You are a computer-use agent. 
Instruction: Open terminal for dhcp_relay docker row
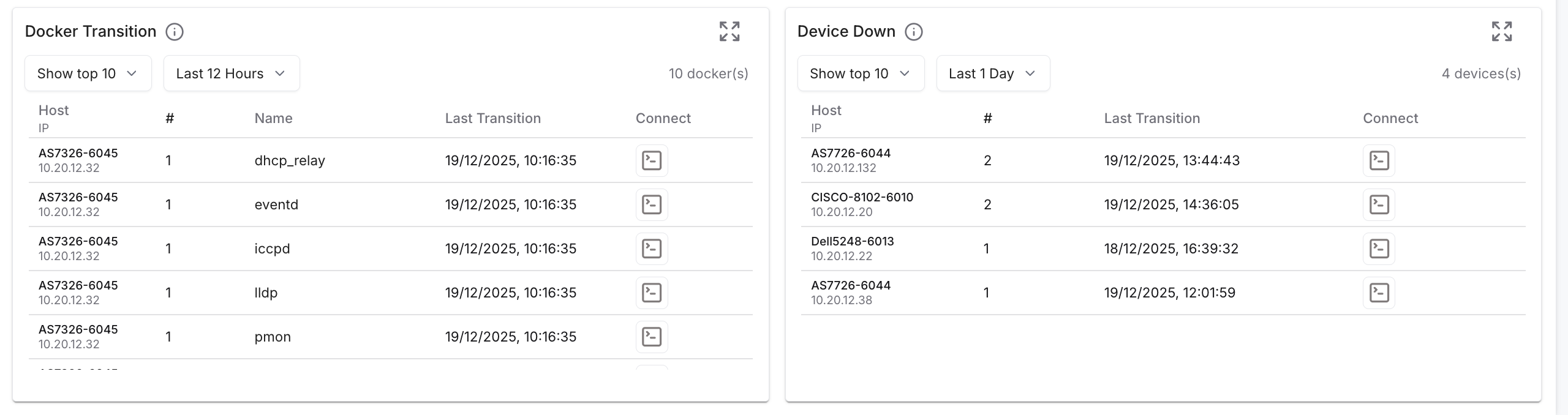click(651, 160)
